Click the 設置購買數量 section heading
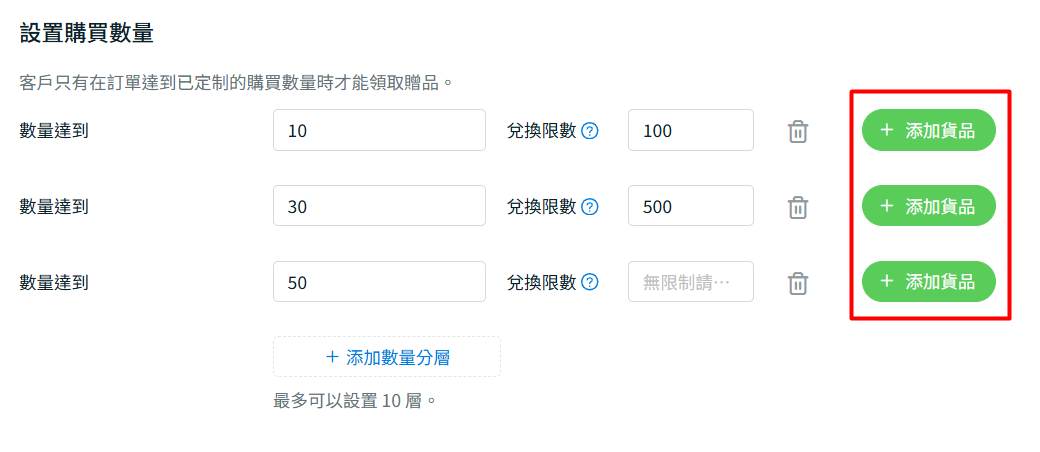 87,33
